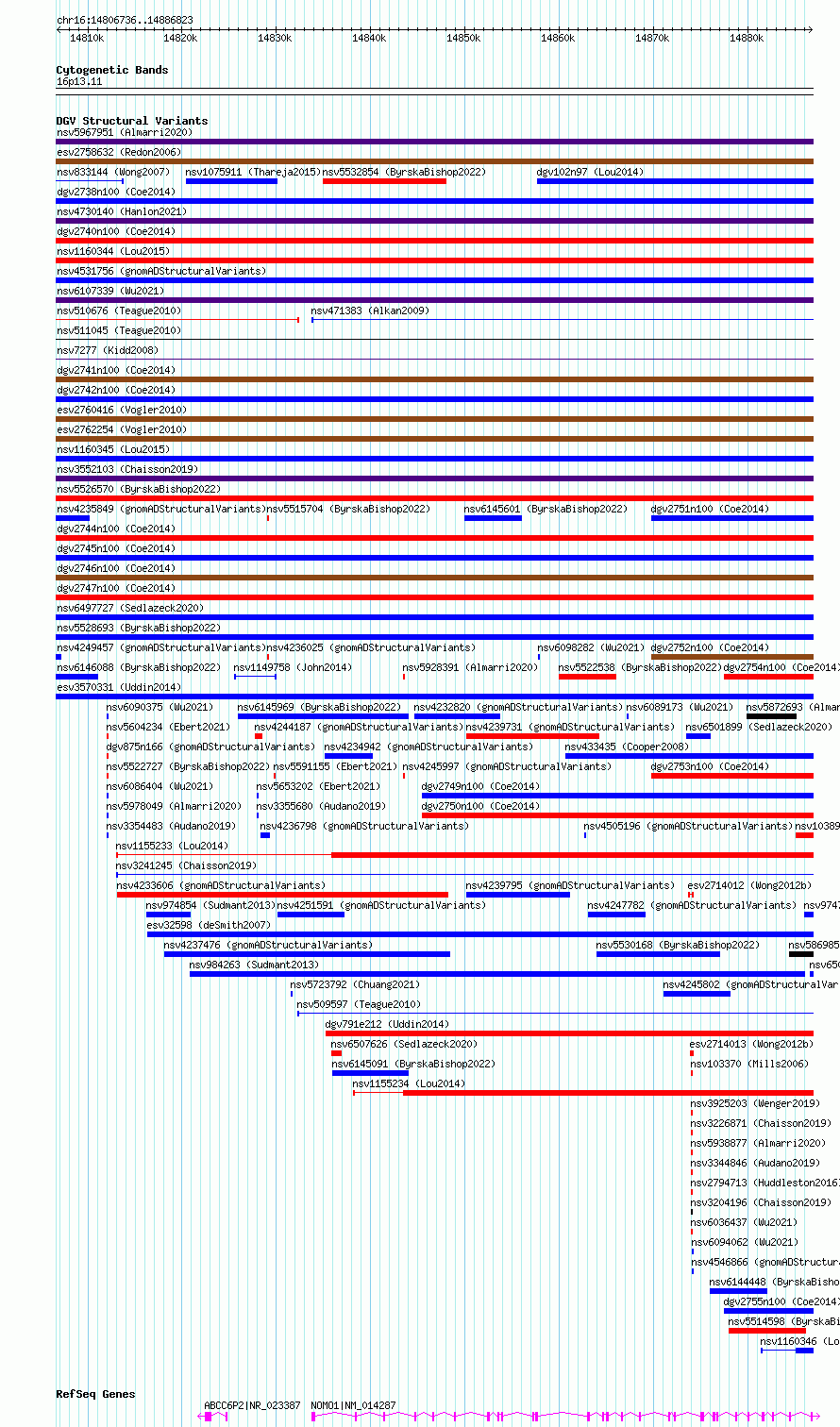Open nsv6497727 (Sedlazeck2020) variant
Viewport: 840px width, 1427px height.
pos(129,609)
